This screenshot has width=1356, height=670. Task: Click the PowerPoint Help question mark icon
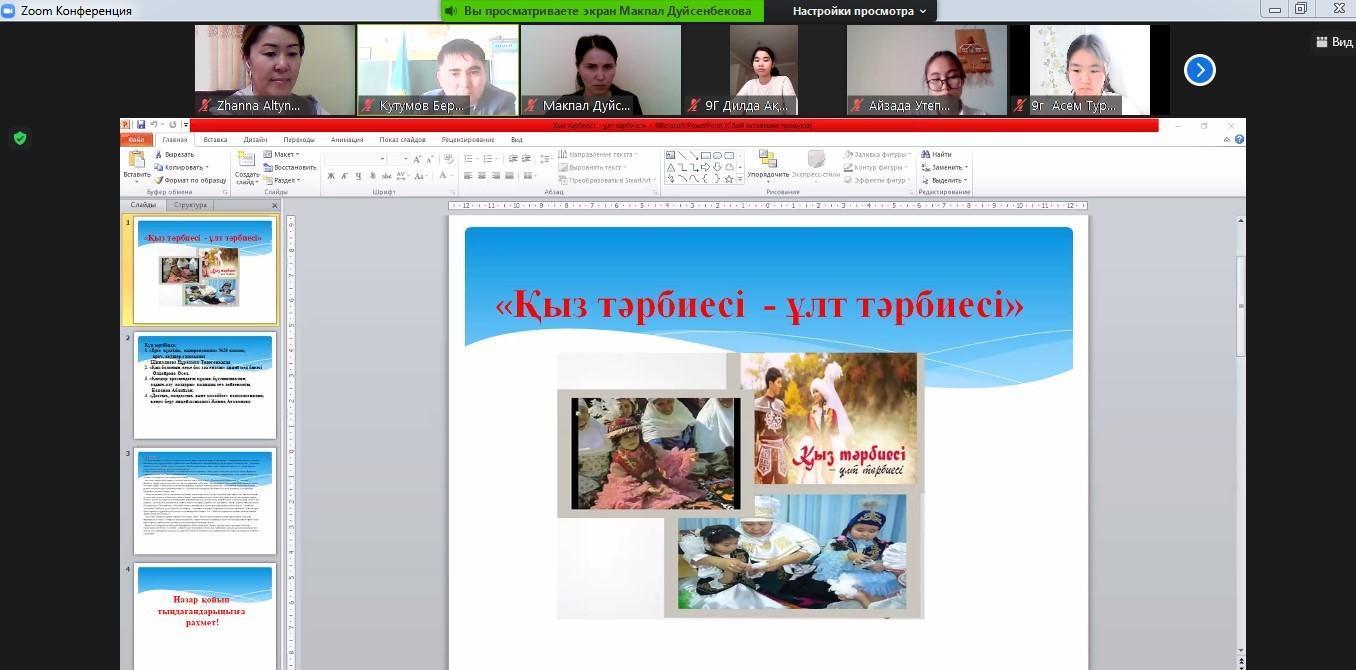(x=1240, y=140)
